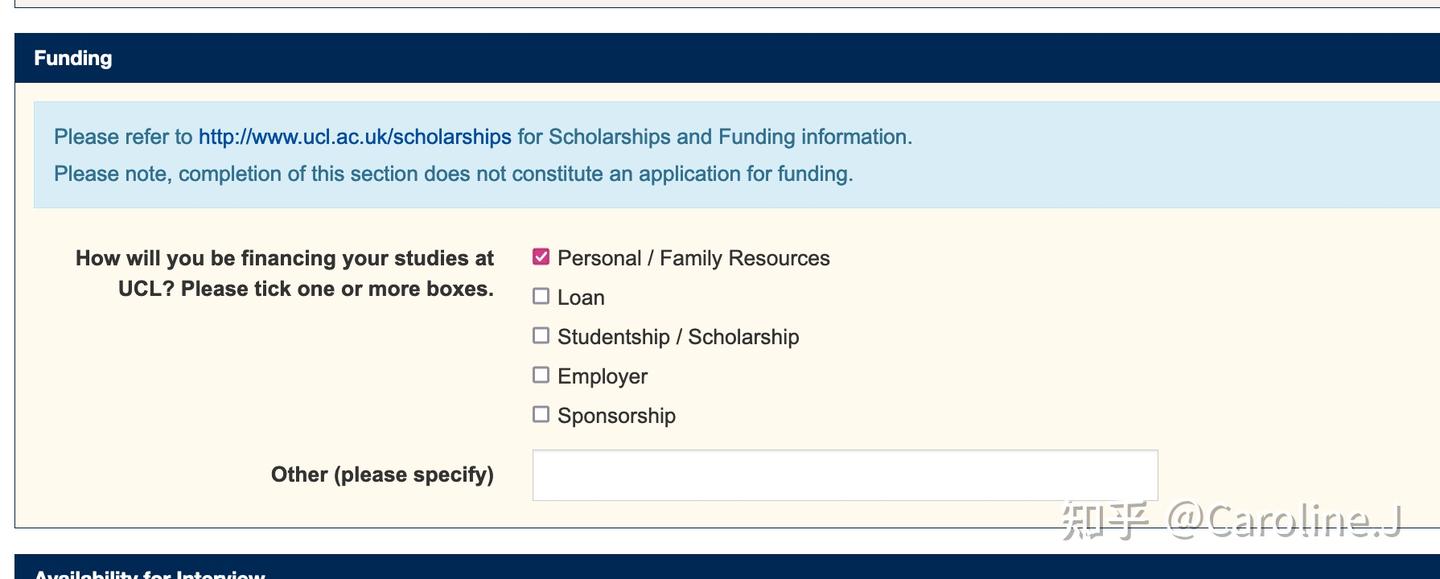The height and width of the screenshot is (579, 1440).
Task: Click the 'Loan' label text
Action: (581, 298)
